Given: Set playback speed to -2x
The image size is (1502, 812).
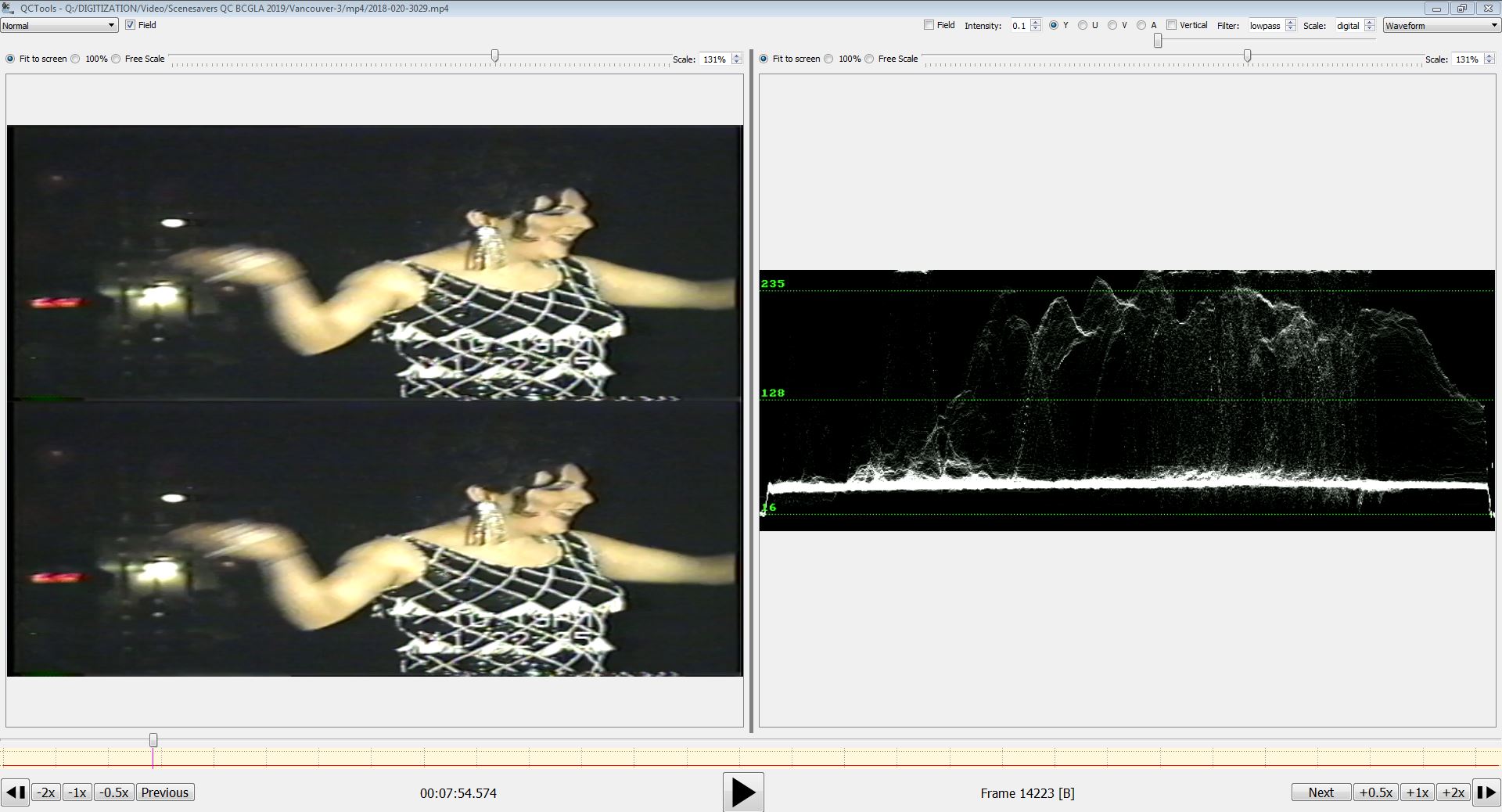Looking at the screenshot, I should pos(45,792).
